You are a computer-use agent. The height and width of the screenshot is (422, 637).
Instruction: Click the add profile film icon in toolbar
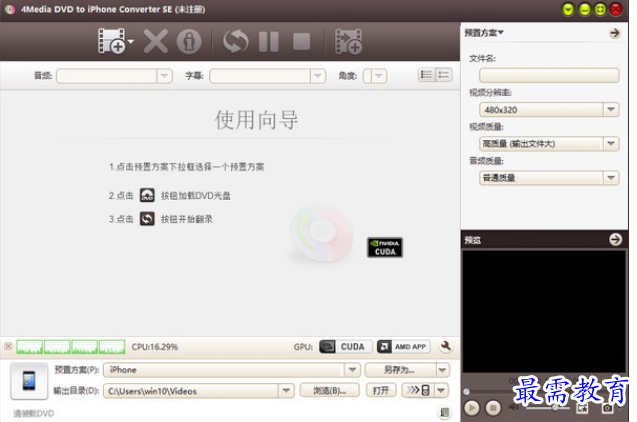point(348,41)
